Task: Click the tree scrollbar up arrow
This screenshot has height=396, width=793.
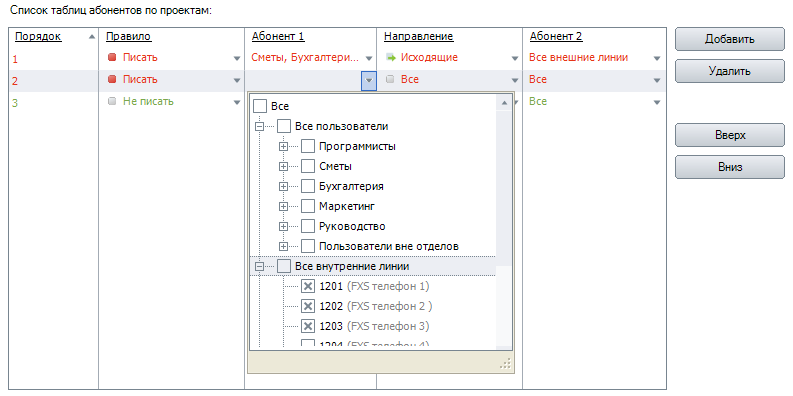Action: (x=504, y=103)
